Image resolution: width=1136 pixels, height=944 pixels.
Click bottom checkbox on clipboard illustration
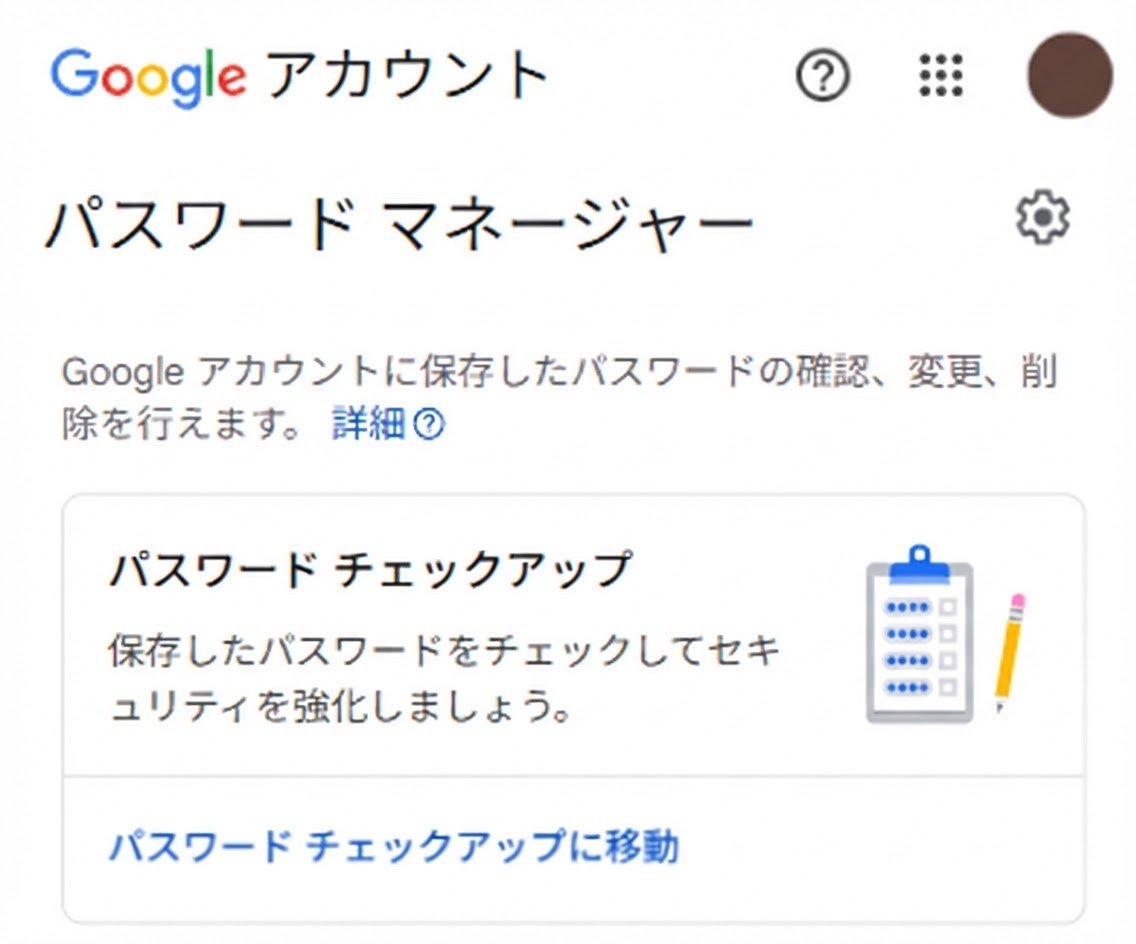948,687
